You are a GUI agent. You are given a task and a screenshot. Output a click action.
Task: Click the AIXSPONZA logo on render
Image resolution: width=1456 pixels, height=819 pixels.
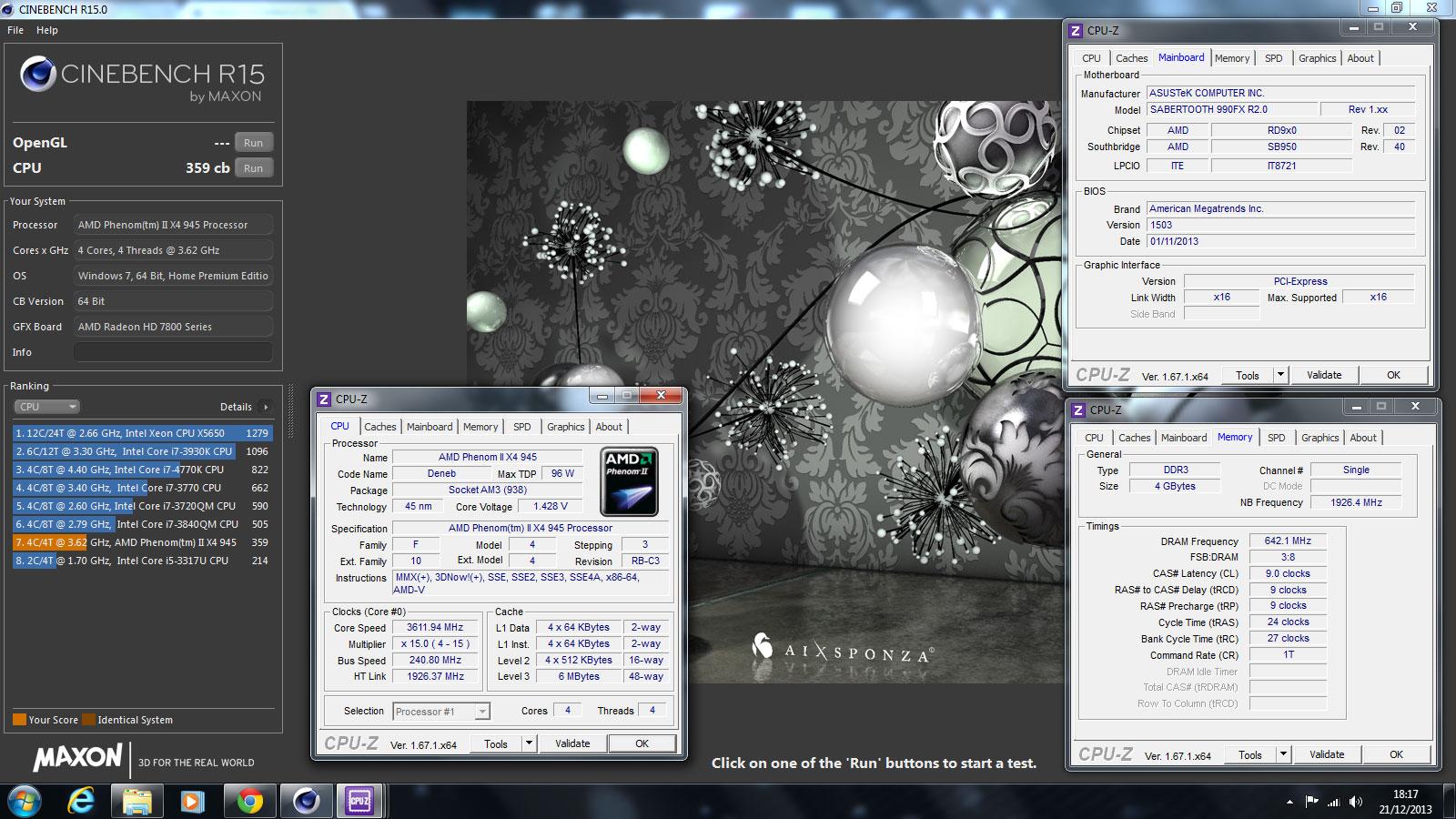tap(842, 647)
